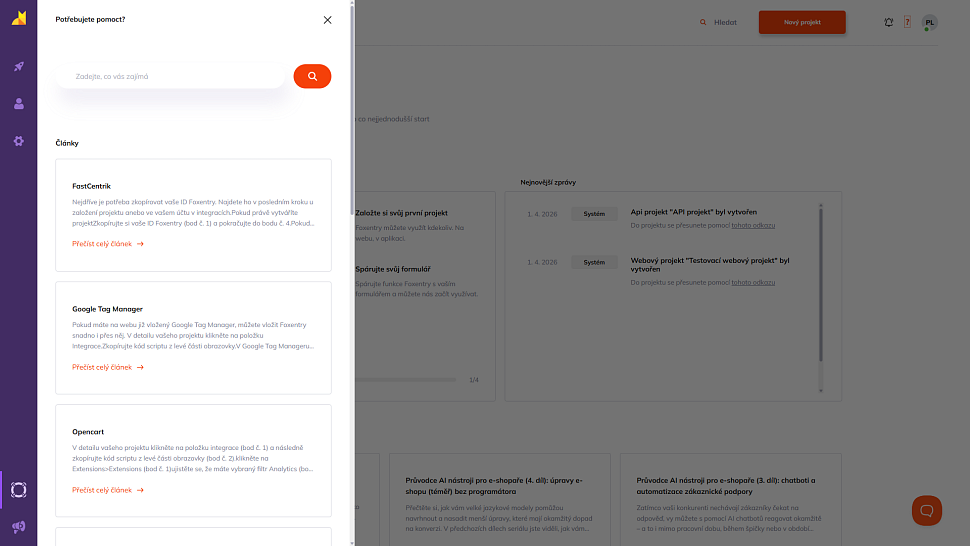This screenshot has width=970, height=546.
Task: Click the news scrollbar up arrow
Action: pos(821,205)
